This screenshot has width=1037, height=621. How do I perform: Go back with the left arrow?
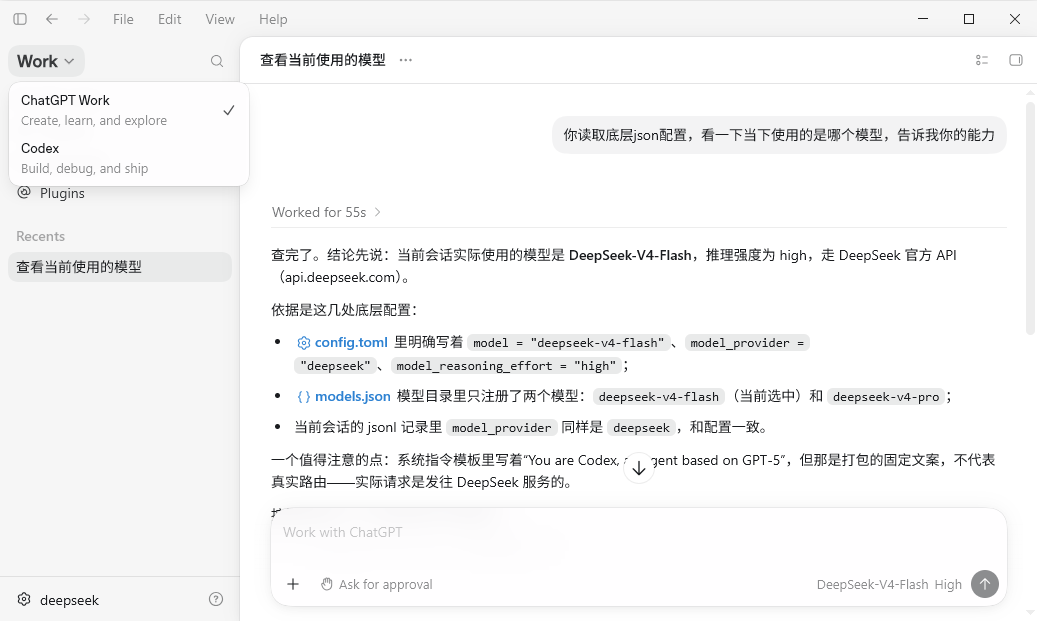pos(52,19)
